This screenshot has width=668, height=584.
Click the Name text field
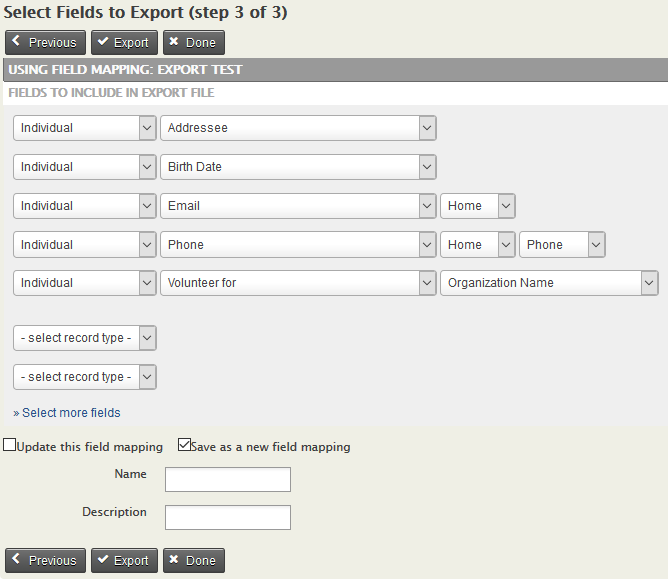pos(228,480)
